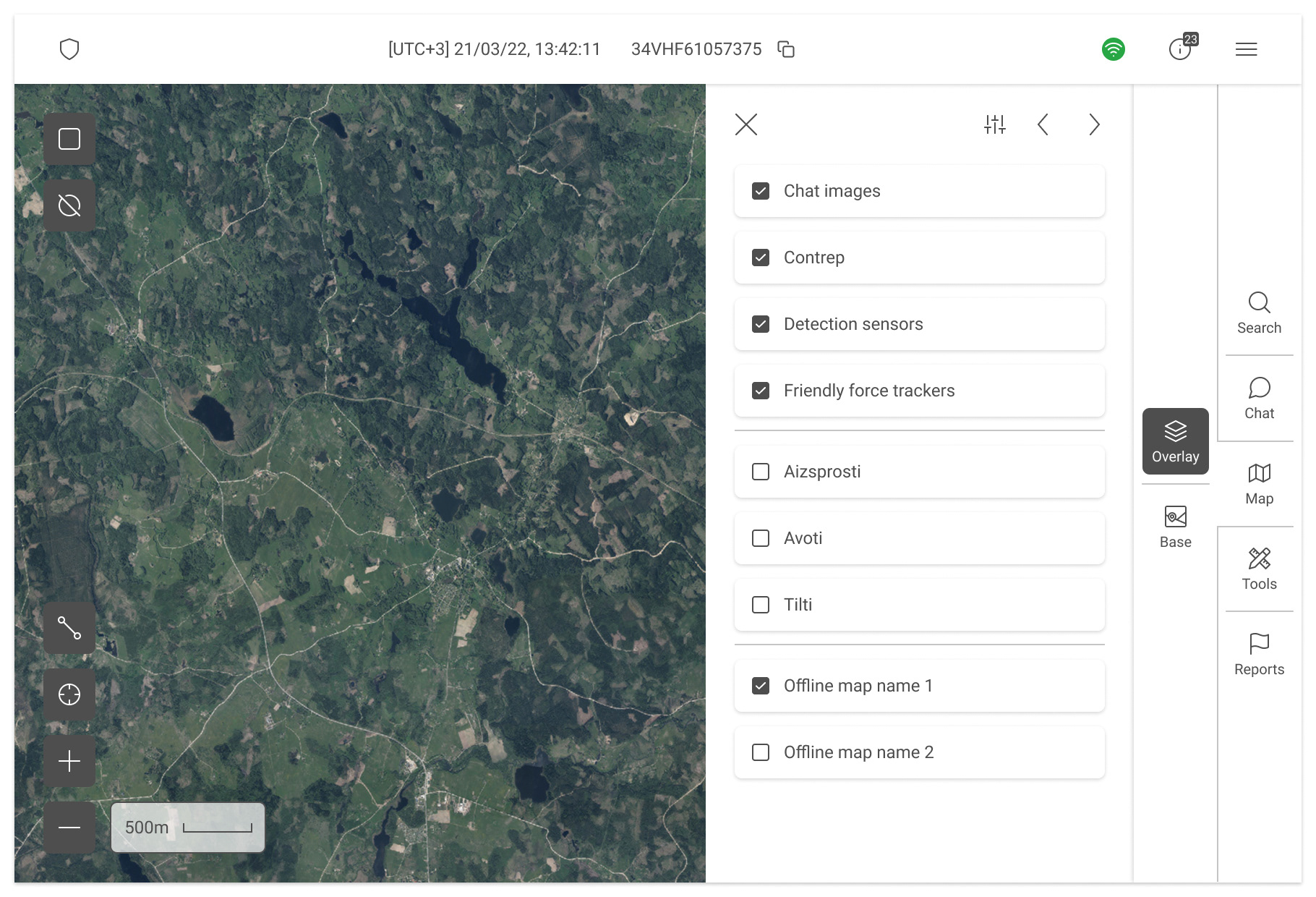Enable the Tilti overlay checkbox

point(761,605)
